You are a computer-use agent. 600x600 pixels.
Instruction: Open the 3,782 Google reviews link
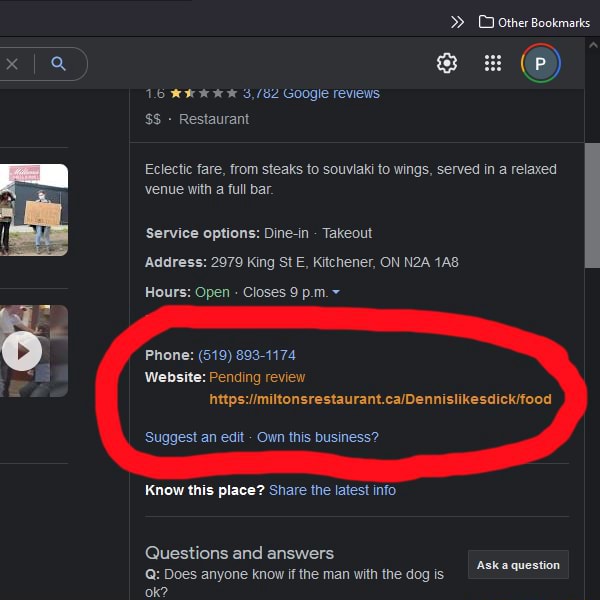[x=311, y=93]
